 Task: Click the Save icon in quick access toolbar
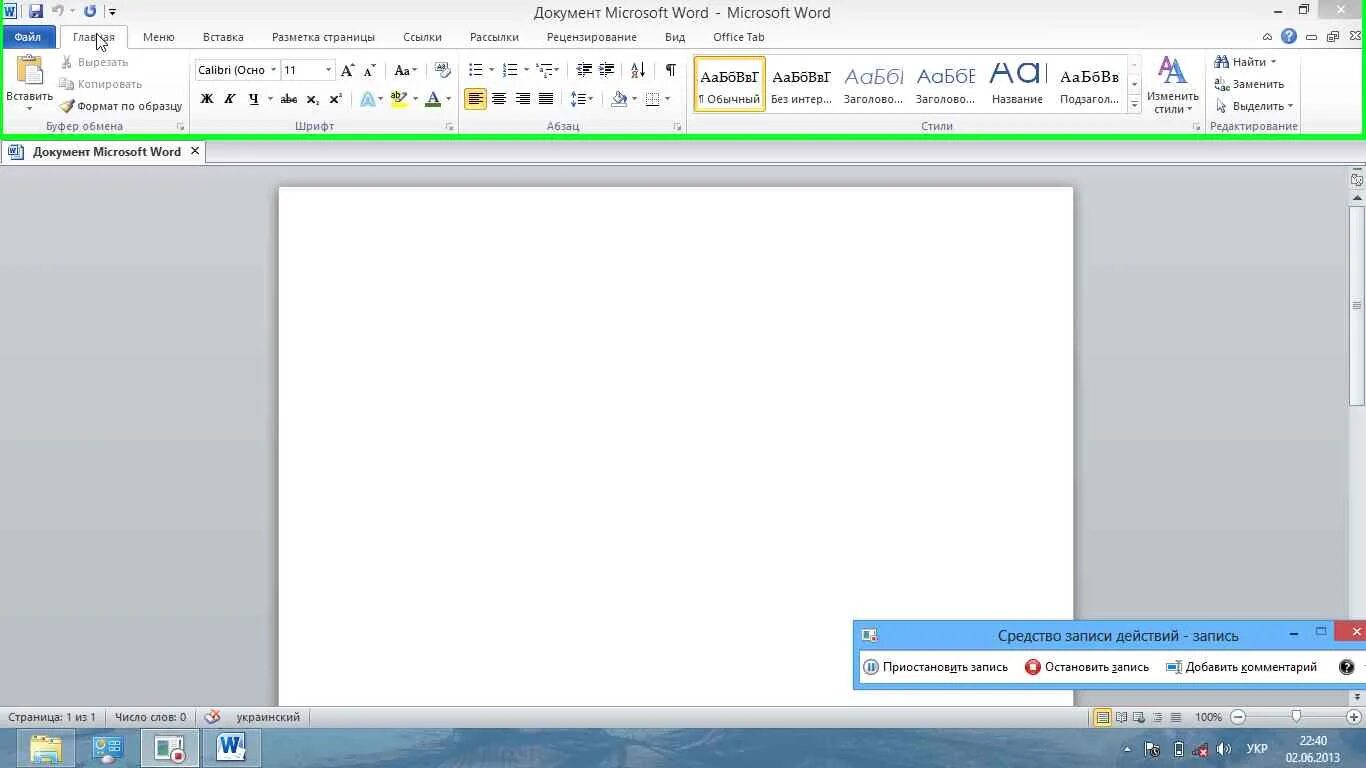click(36, 11)
